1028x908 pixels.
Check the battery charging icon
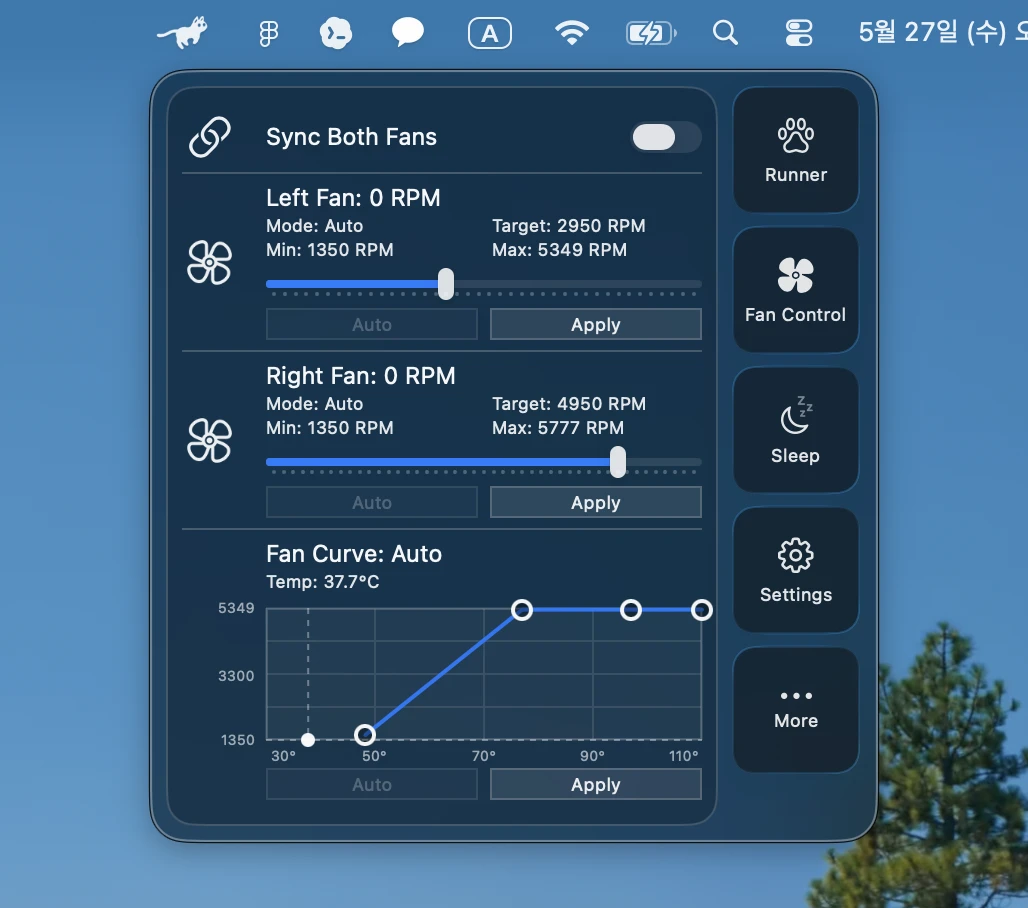point(651,33)
